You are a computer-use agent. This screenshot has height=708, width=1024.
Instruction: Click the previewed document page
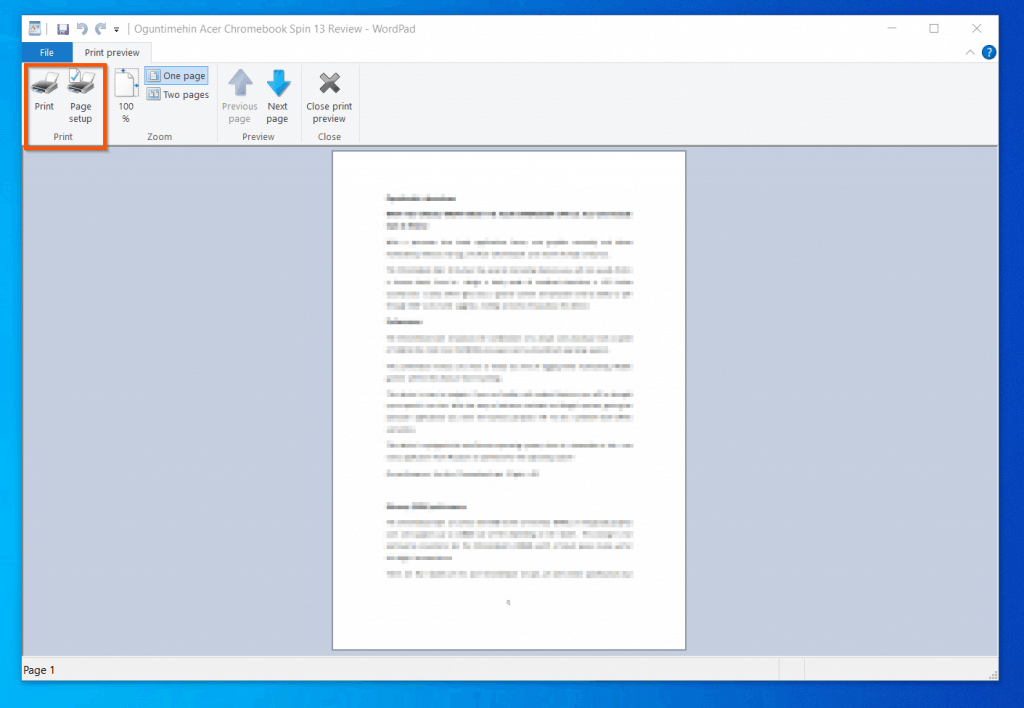[509, 400]
